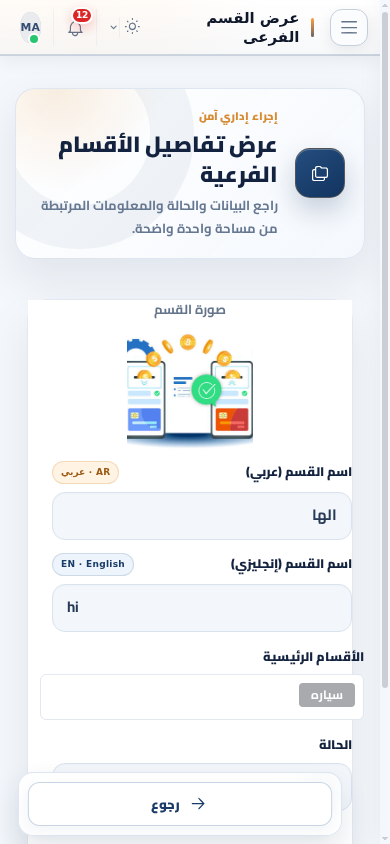Open notifications bell with 12 badge

76,27
